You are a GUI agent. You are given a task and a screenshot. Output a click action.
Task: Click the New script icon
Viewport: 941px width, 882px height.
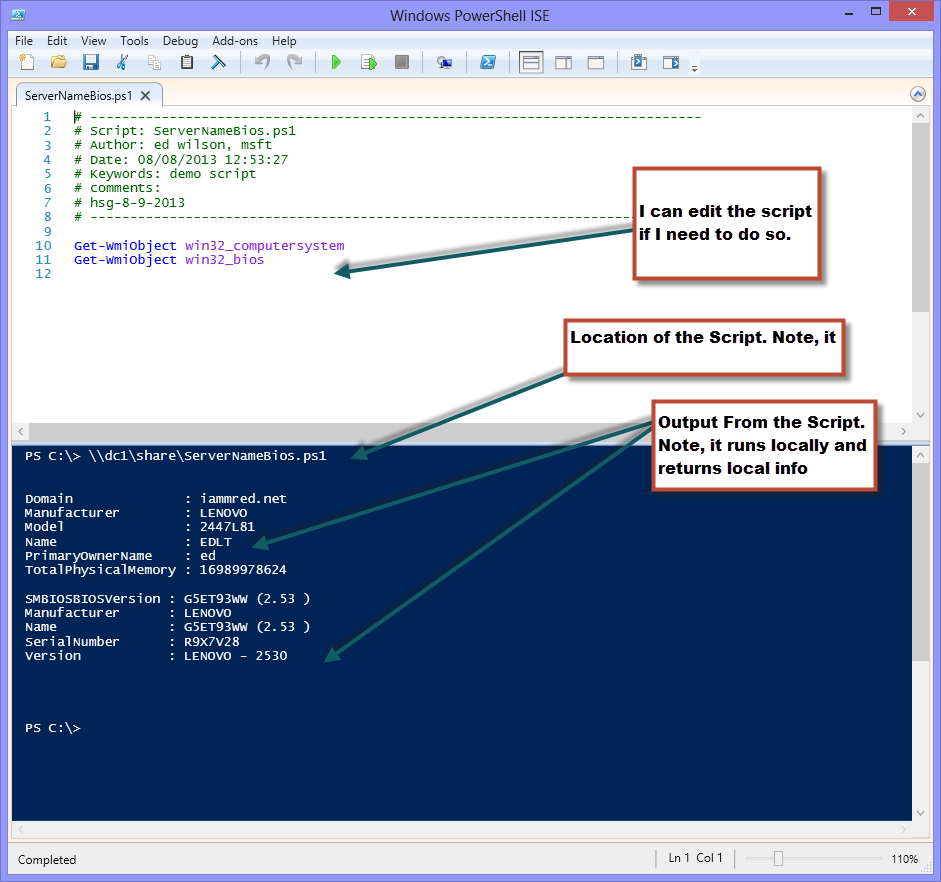[27, 62]
